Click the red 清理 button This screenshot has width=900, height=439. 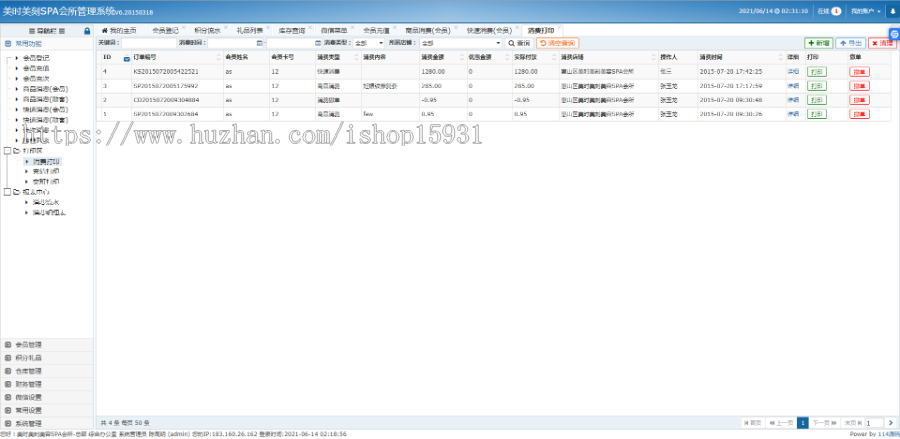coord(882,43)
